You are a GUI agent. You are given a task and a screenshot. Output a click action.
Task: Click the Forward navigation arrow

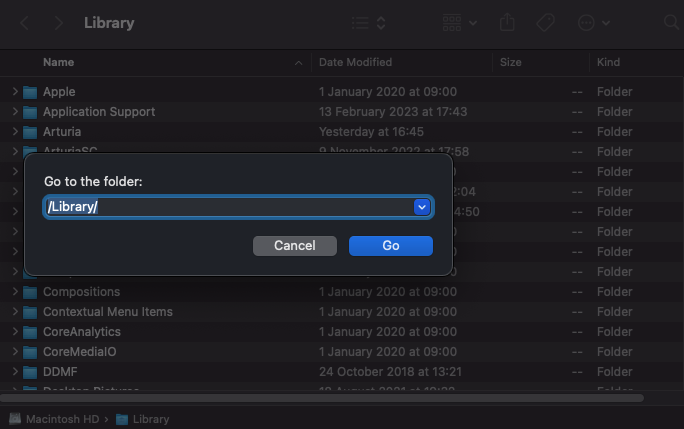tap(59, 22)
